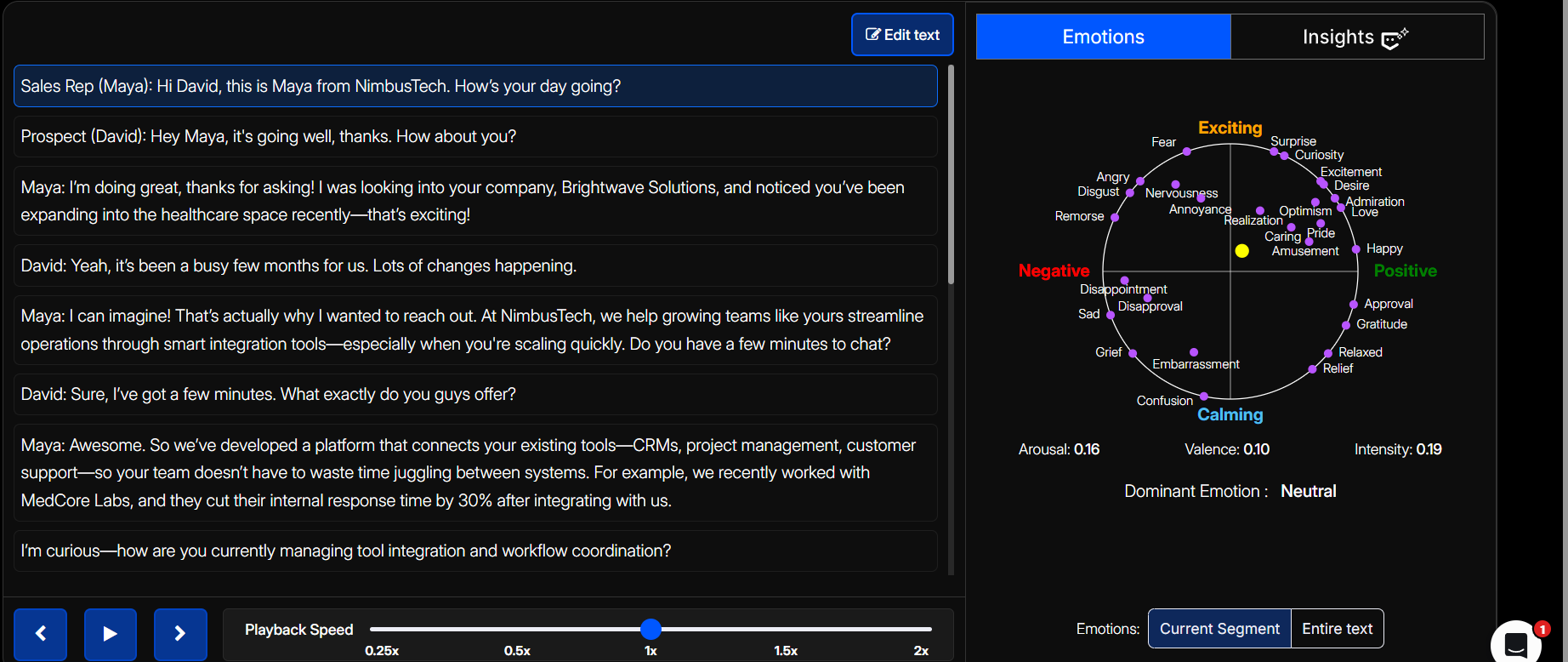Select Maya's opening greeting segment
Viewport: 1568px width, 662px height.
tap(475, 86)
